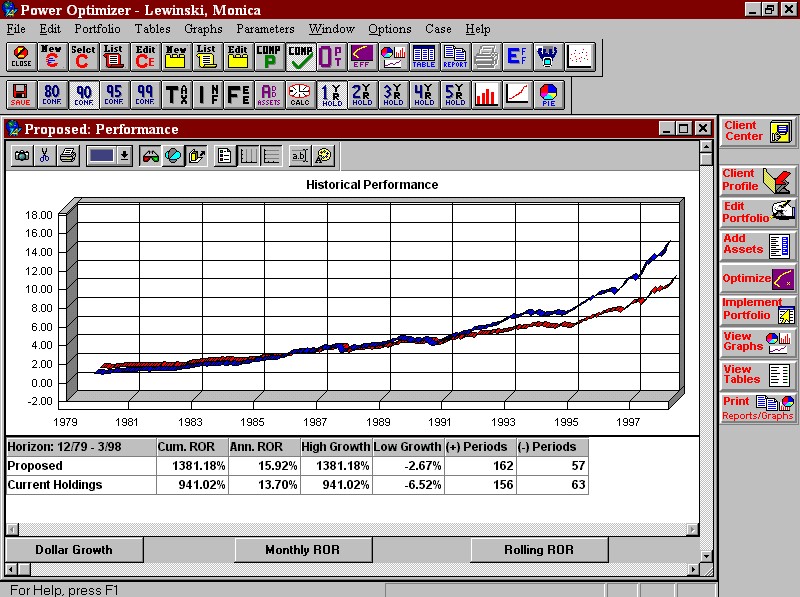Click the Calc calculator icon
Image resolution: width=800 pixels, height=597 pixels.
point(299,95)
